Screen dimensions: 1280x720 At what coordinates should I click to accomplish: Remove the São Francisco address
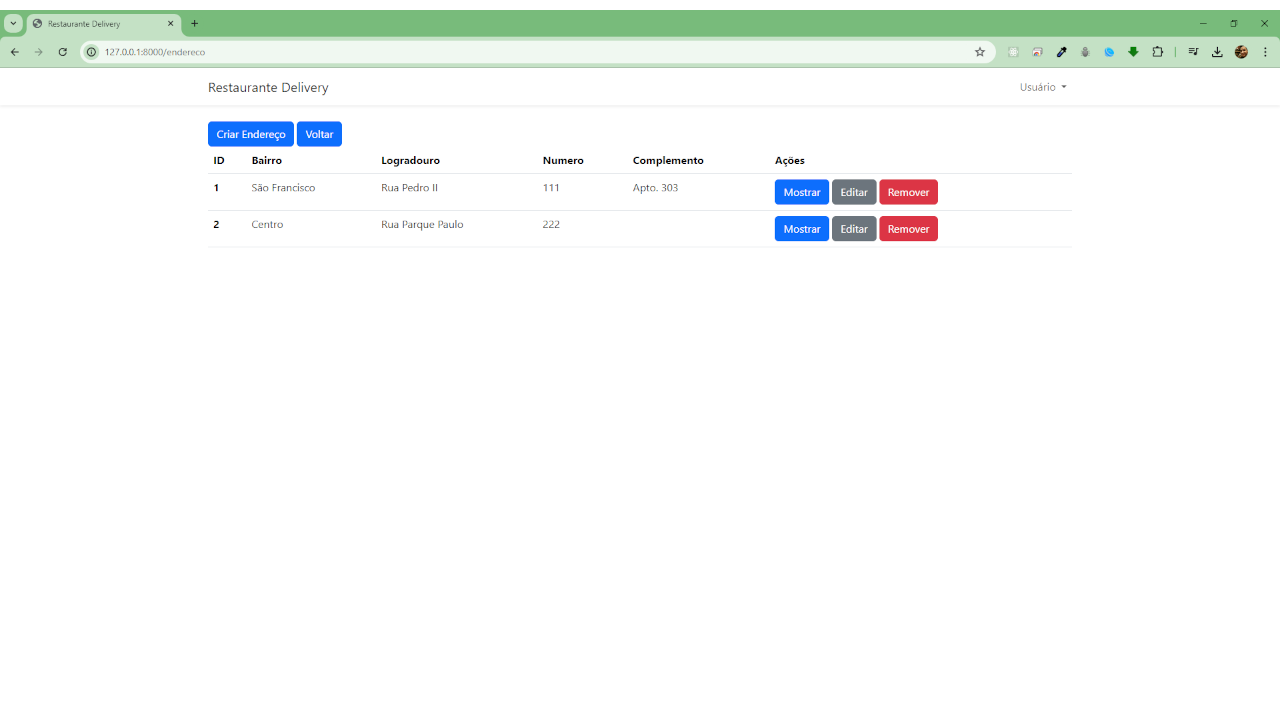click(x=908, y=192)
